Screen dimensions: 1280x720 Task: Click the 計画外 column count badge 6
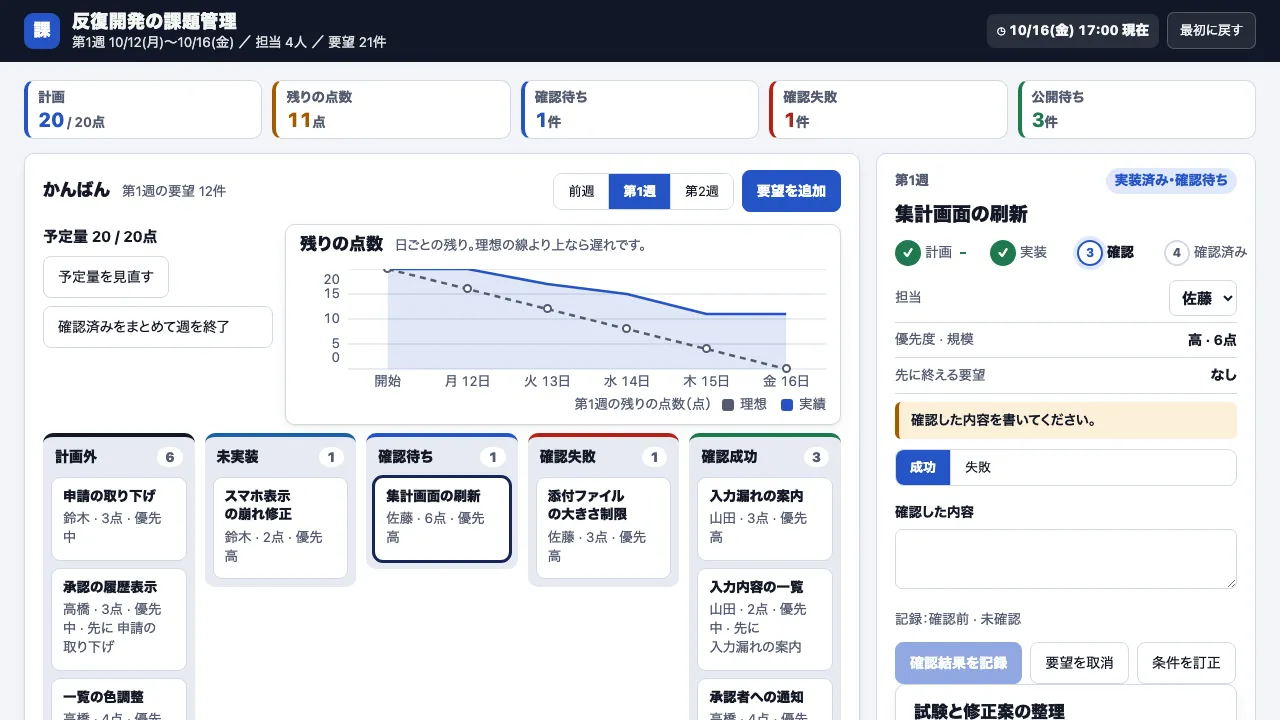169,457
